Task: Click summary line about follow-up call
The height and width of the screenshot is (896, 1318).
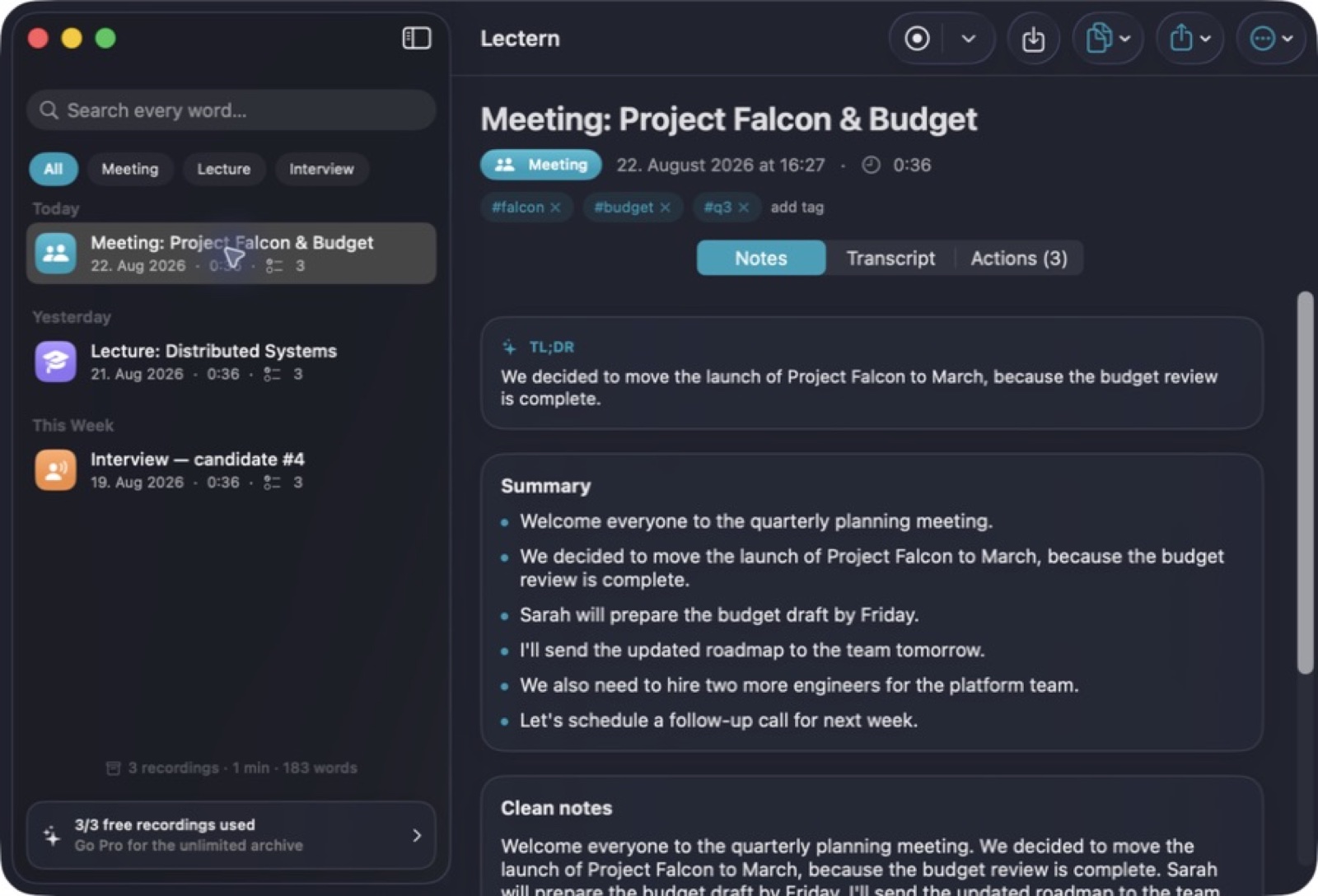Action: pos(718,721)
